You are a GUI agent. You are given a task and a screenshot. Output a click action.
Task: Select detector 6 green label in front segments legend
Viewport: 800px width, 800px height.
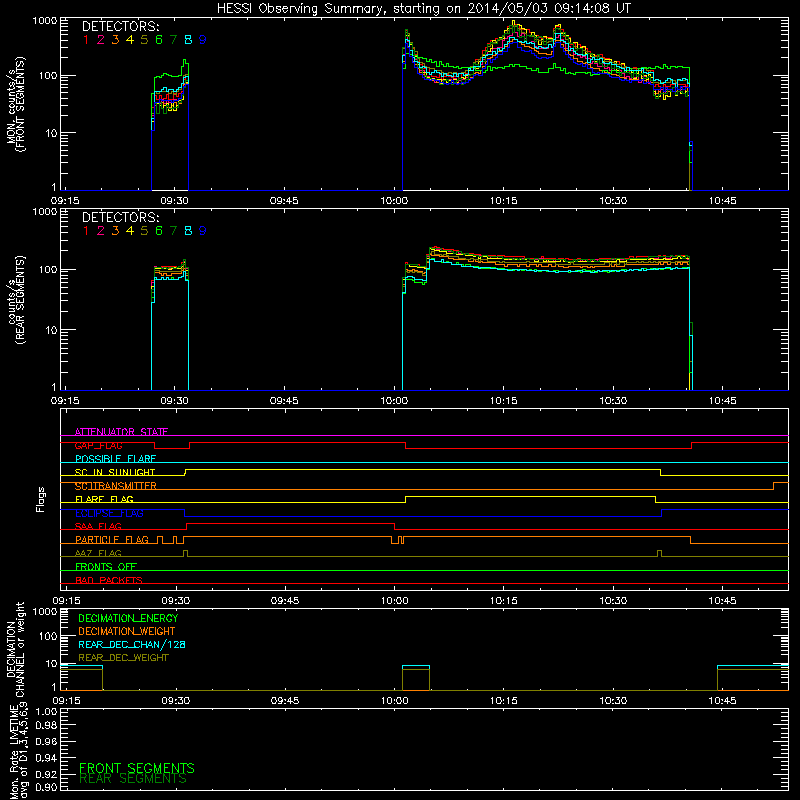tap(159, 40)
